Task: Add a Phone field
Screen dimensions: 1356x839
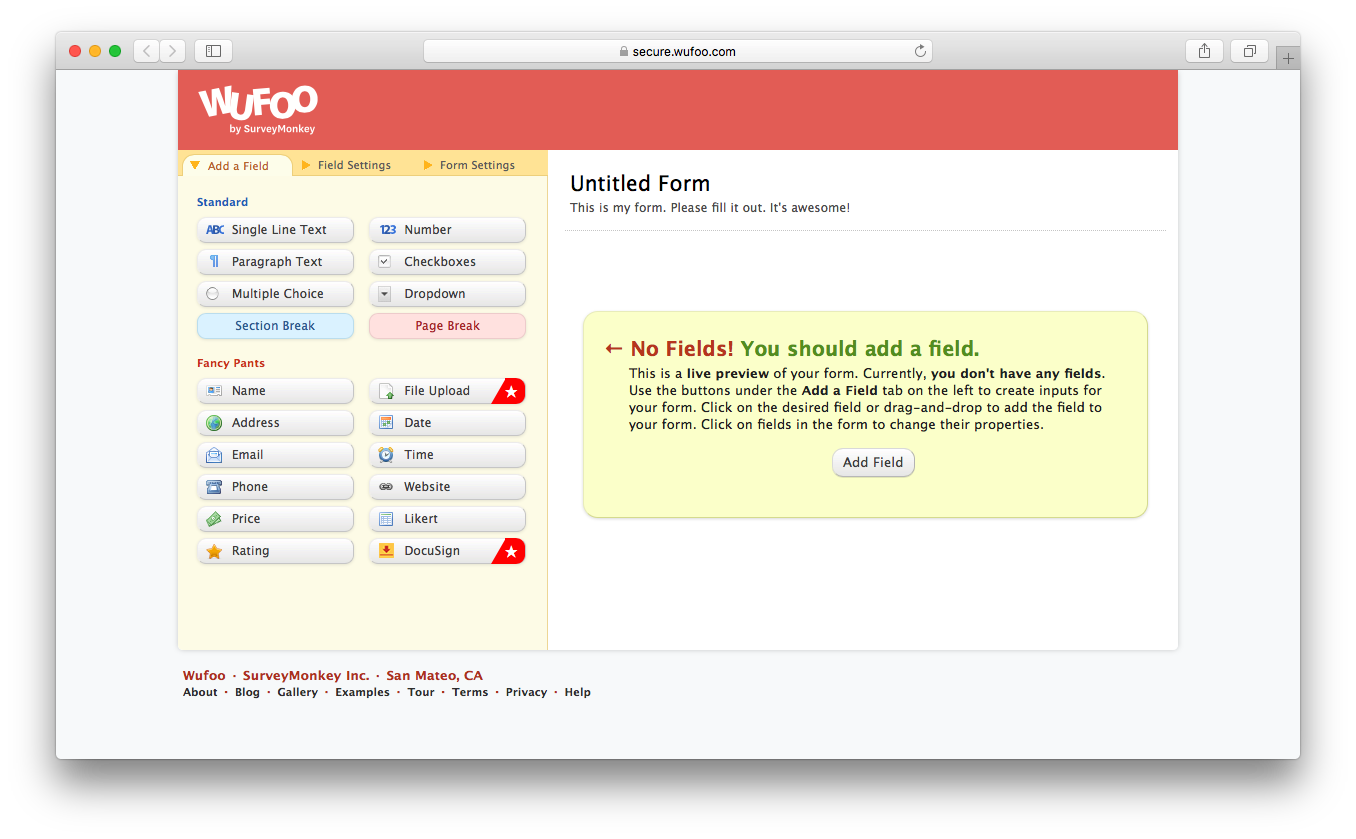Action: click(x=275, y=487)
